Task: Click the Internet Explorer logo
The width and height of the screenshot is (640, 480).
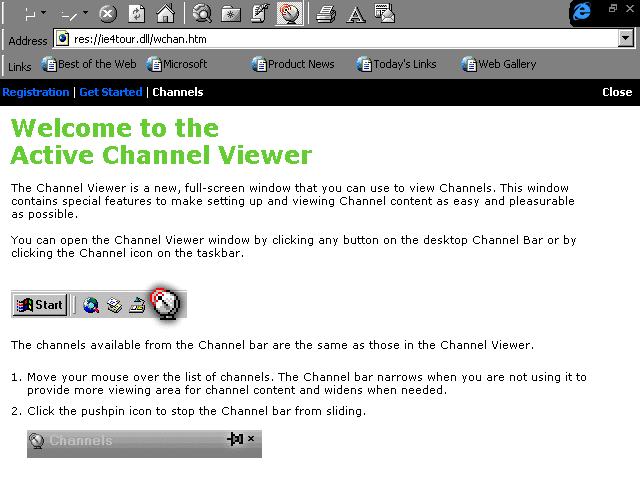Action: point(582,11)
